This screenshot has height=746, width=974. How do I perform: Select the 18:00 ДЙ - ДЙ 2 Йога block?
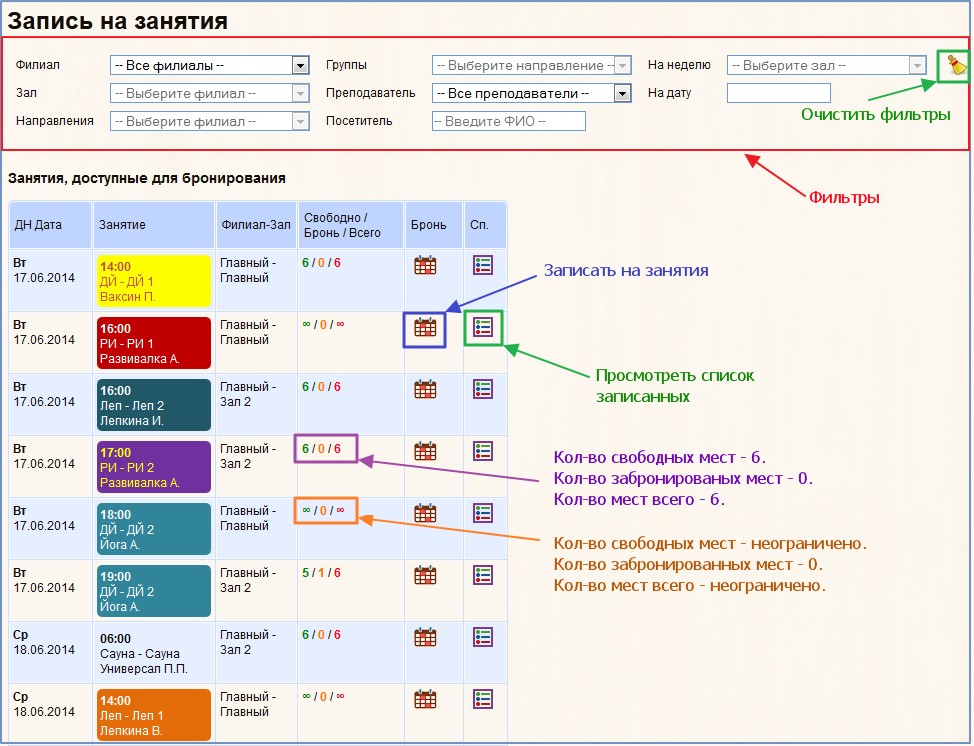coord(153,529)
